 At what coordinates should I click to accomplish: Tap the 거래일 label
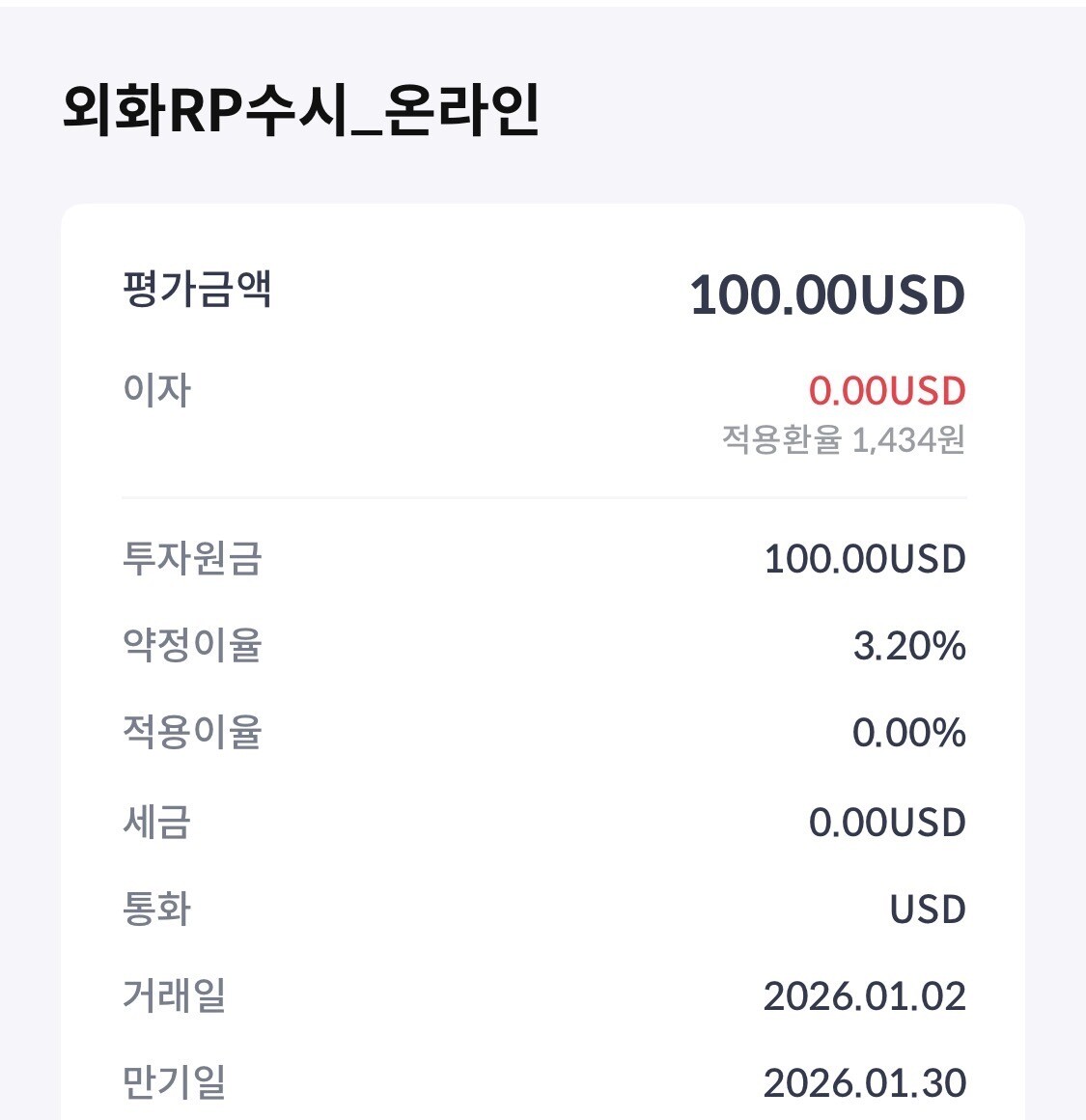click(x=174, y=994)
